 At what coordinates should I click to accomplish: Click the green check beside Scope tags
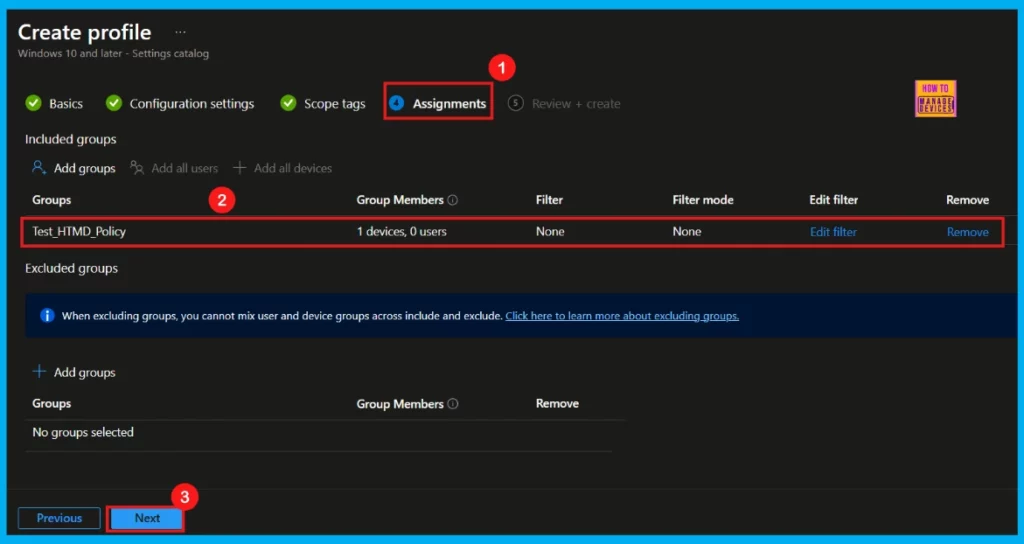288,103
